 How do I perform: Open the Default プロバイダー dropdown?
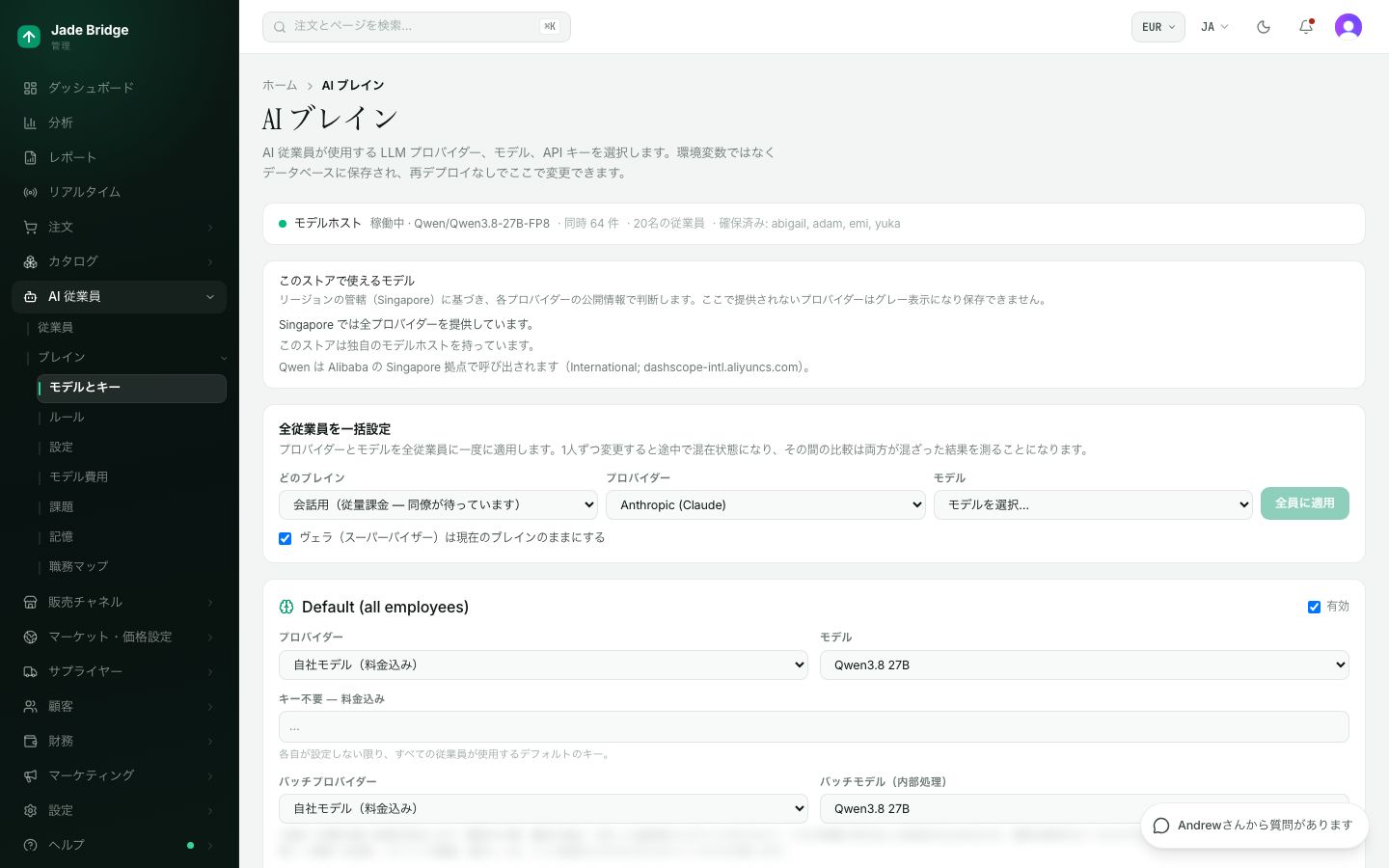point(543,665)
